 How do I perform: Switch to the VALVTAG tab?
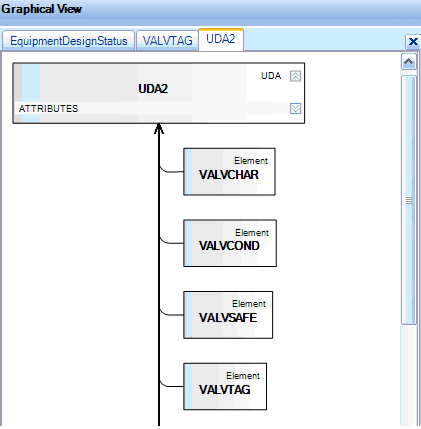[167, 41]
